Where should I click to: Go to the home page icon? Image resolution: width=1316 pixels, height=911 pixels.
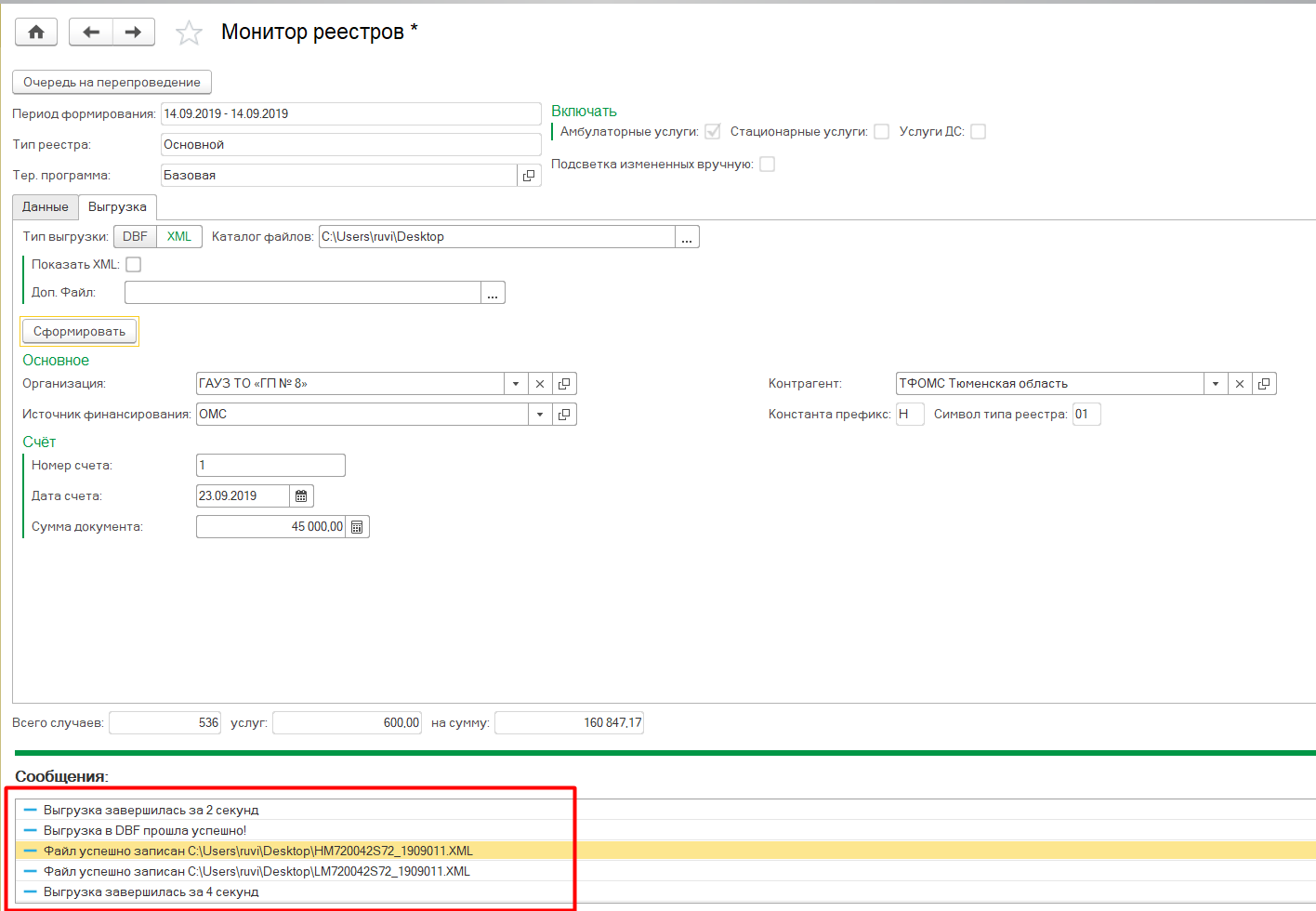pos(36,32)
